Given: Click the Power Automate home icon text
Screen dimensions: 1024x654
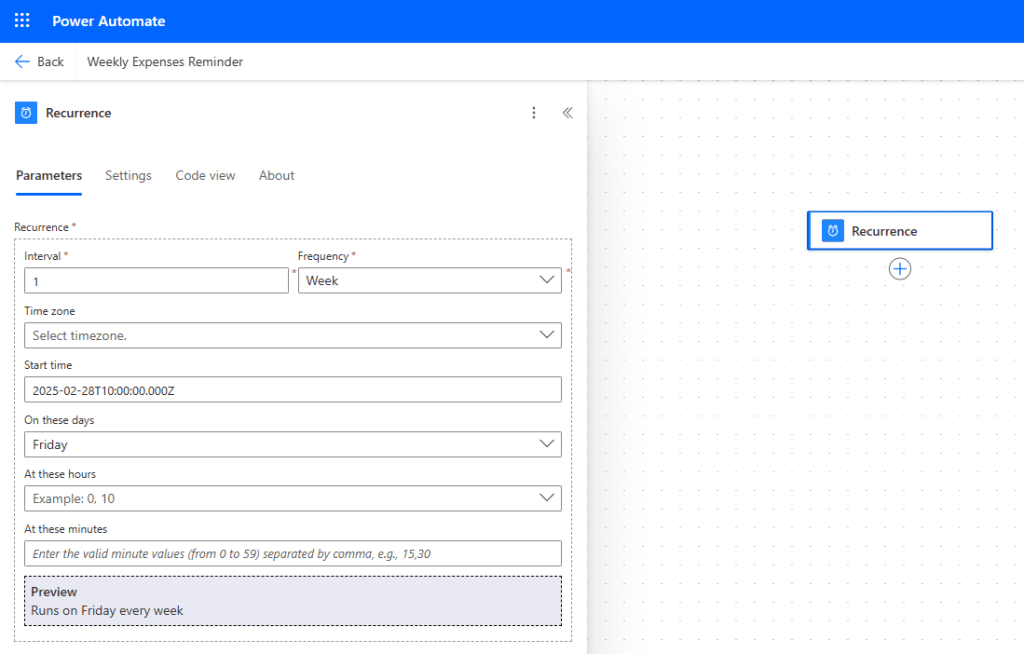Looking at the screenshot, I should 109,19.
